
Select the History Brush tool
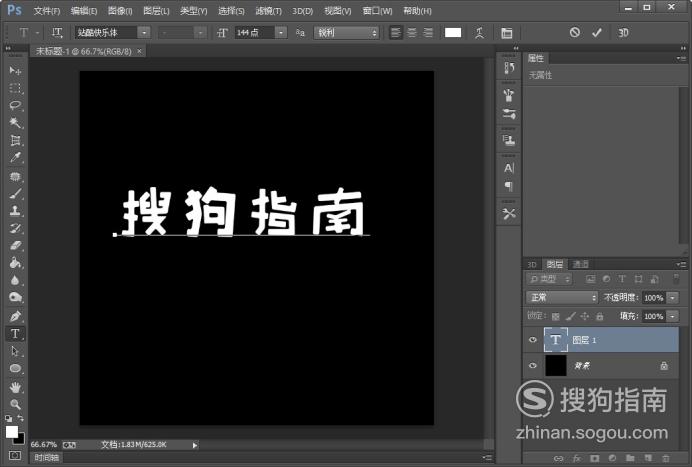15,228
